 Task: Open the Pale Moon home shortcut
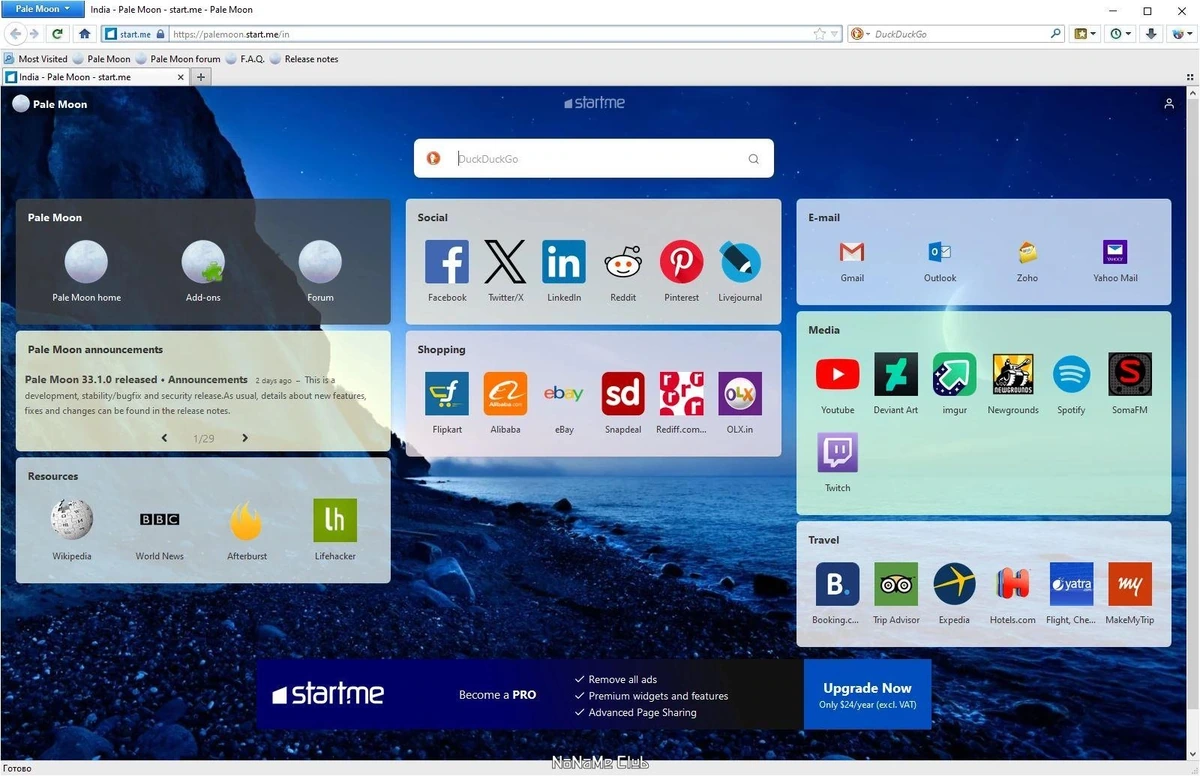[x=87, y=262]
